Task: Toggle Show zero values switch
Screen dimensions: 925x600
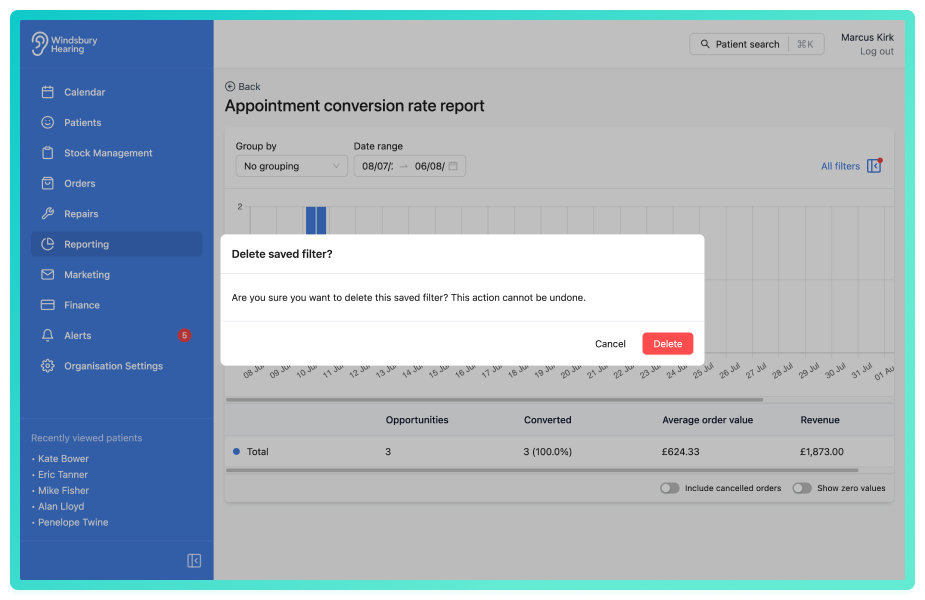Action: pyautogui.click(x=802, y=488)
